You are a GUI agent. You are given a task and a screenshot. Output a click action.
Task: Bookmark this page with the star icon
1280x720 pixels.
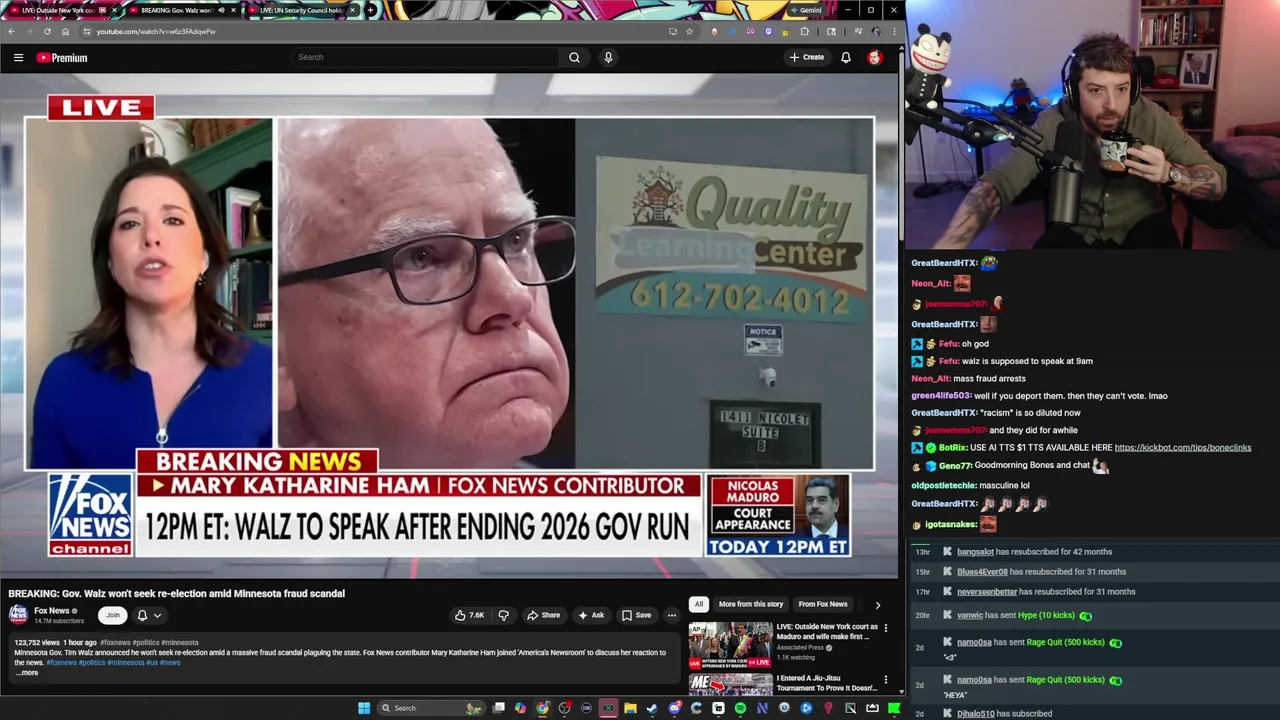[x=689, y=31]
